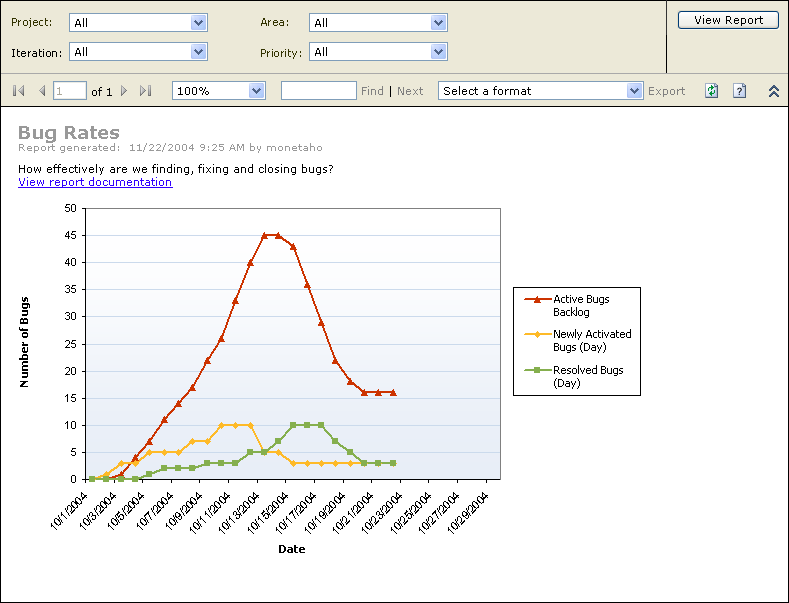Go to next report page
This screenshot has width=789, height=603.
tap(124, 91)
